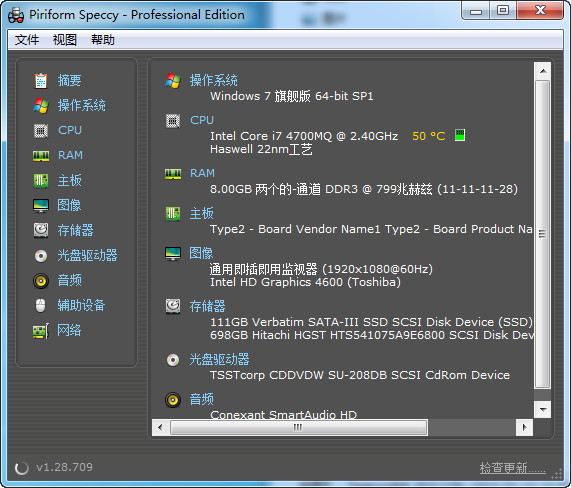Open the 视图 menu
The width and height of the screenshot is (571, 488).
click(65, 39)
